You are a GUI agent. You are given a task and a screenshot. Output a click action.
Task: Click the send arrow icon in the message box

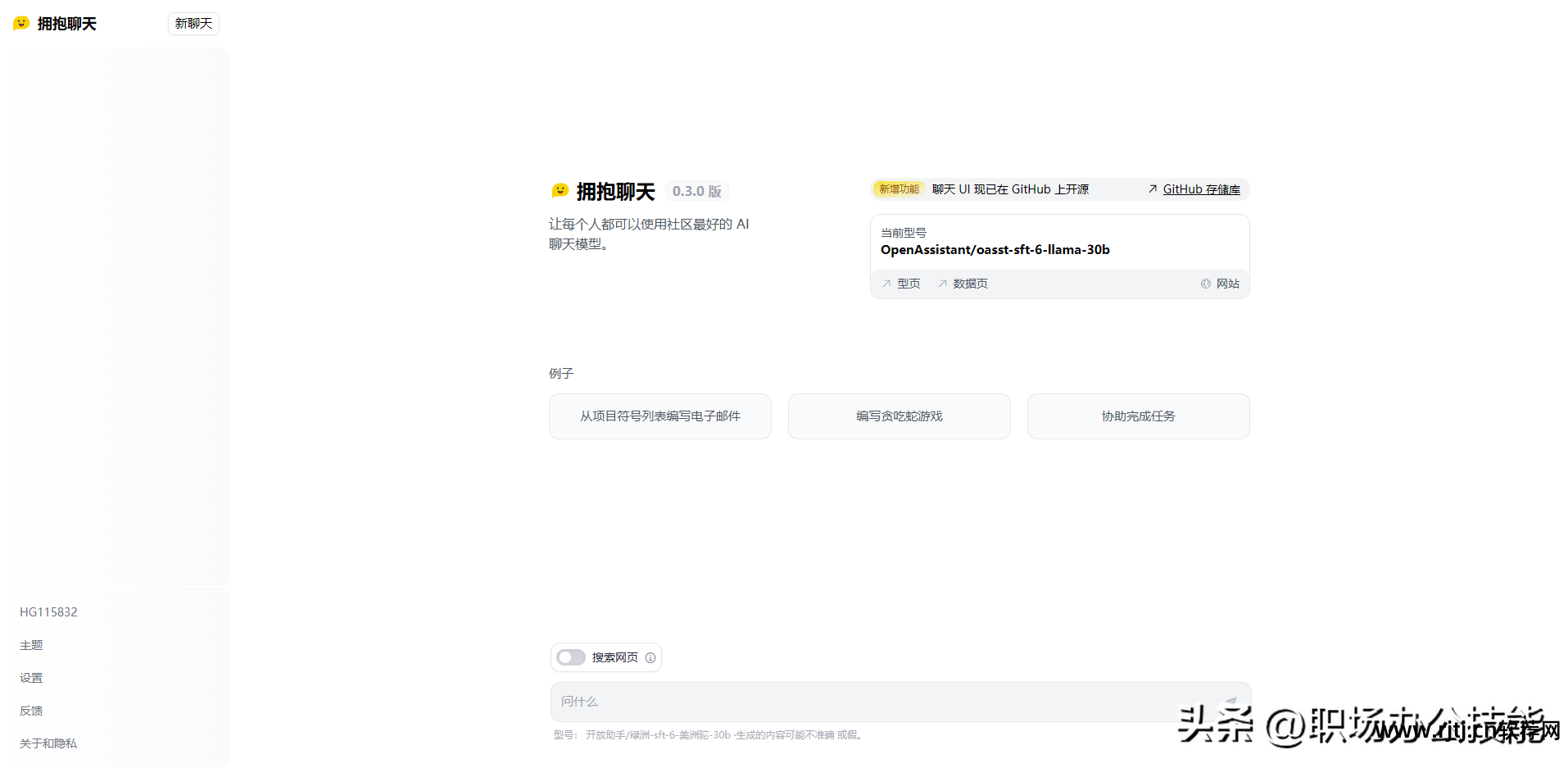coord(1231,701)
